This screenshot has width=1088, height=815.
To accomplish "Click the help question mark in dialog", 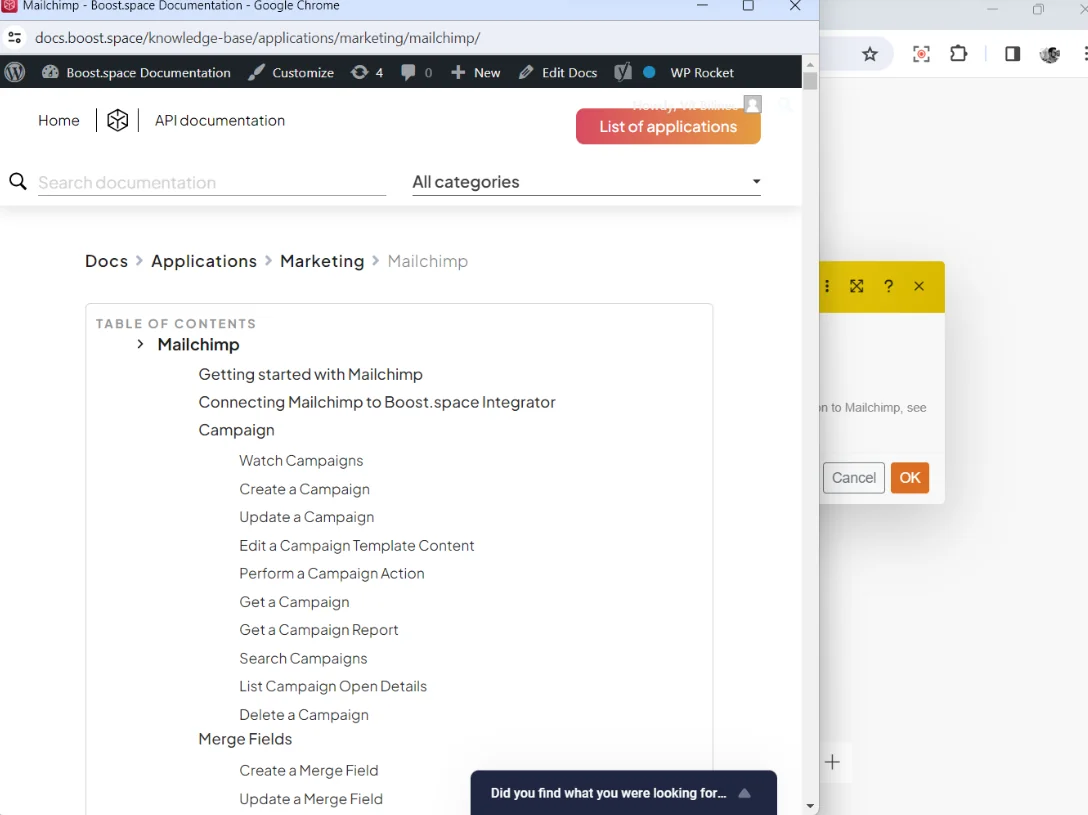I will tap(888, 286).
